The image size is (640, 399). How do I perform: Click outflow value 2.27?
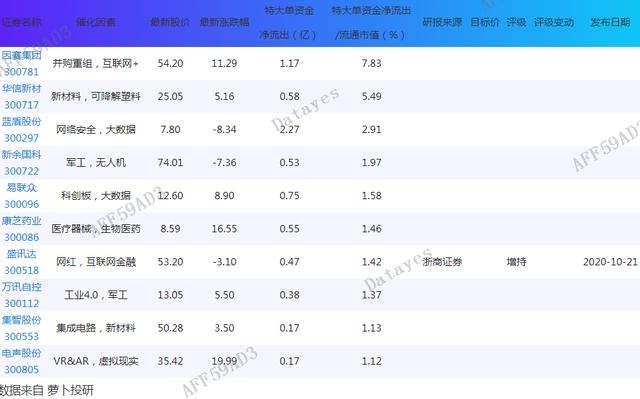click(x=289, y=129)
